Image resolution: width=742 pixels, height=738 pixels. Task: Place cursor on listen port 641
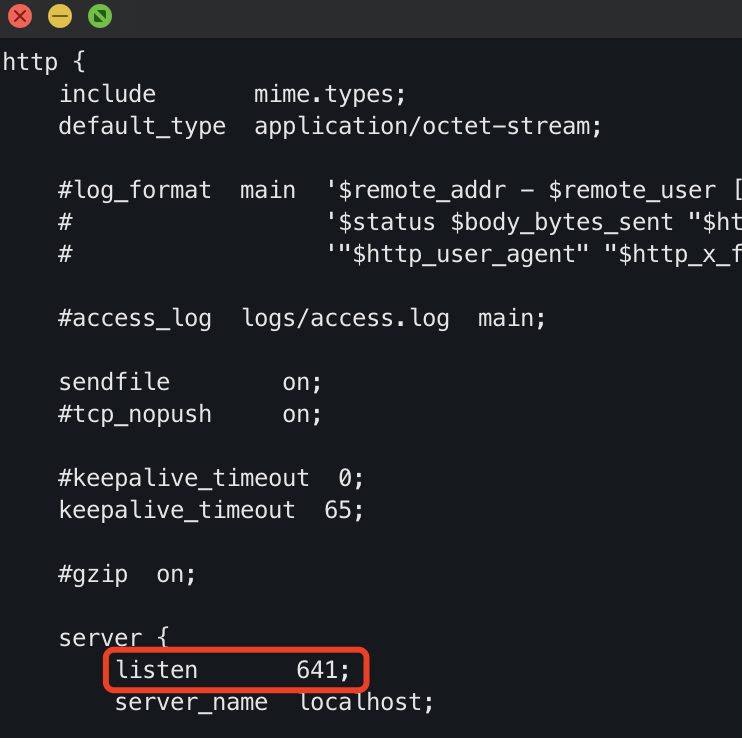click(317, 671)
